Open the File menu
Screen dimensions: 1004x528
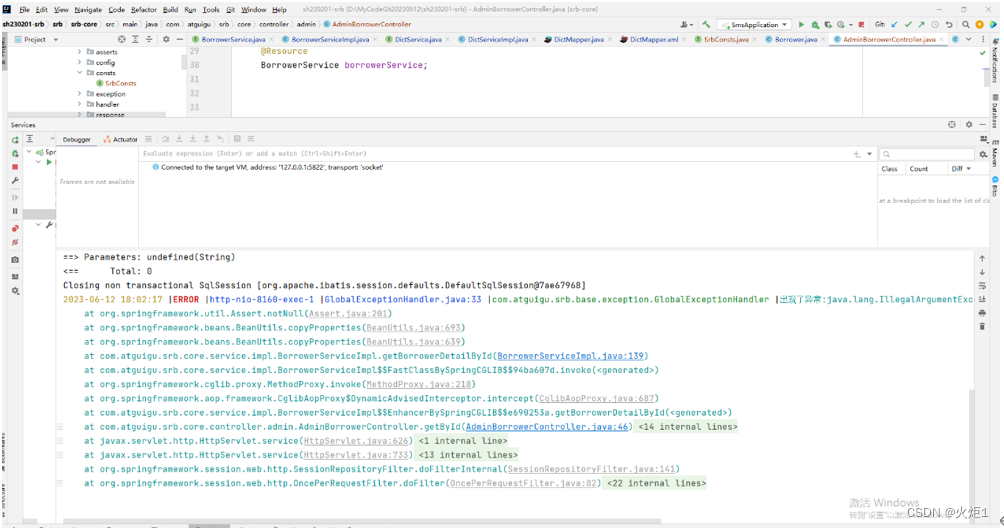click(24, 10)
